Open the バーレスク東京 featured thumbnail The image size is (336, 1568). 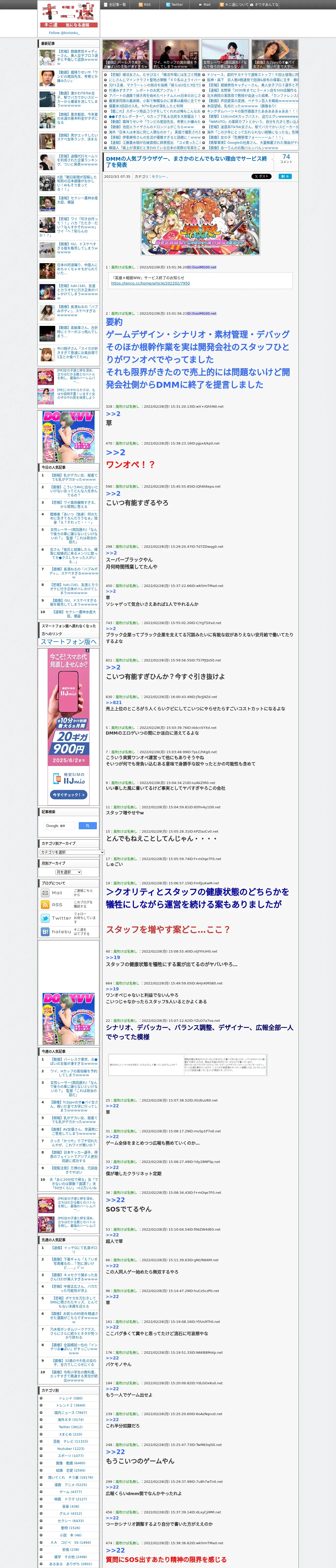pos(126,54)
